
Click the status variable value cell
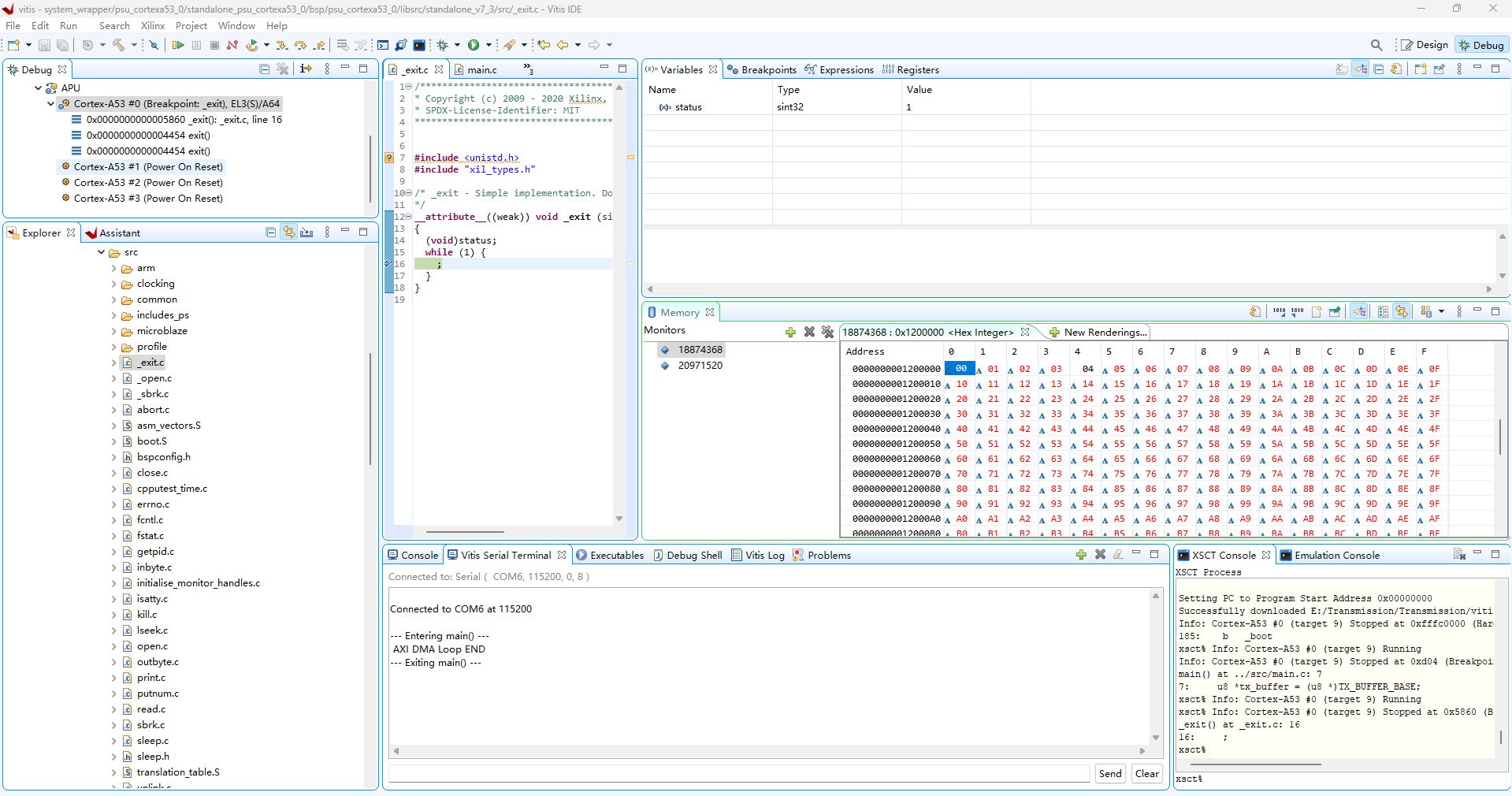(966, 107)
